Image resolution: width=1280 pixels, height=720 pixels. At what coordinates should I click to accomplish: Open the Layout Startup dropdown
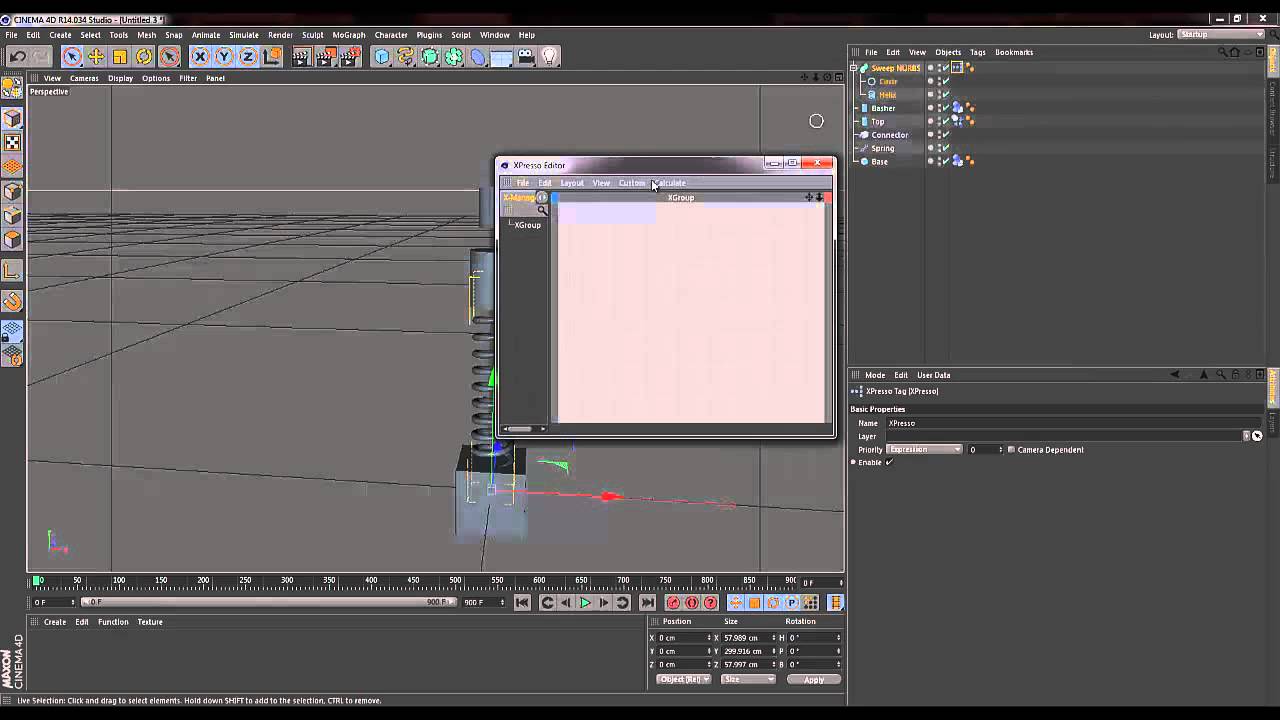pyautogui.click(x=1220, y=35)
